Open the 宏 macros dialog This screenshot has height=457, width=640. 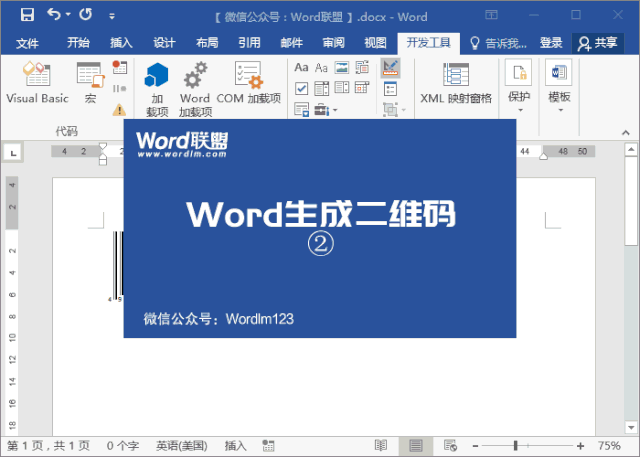(91, 82)
